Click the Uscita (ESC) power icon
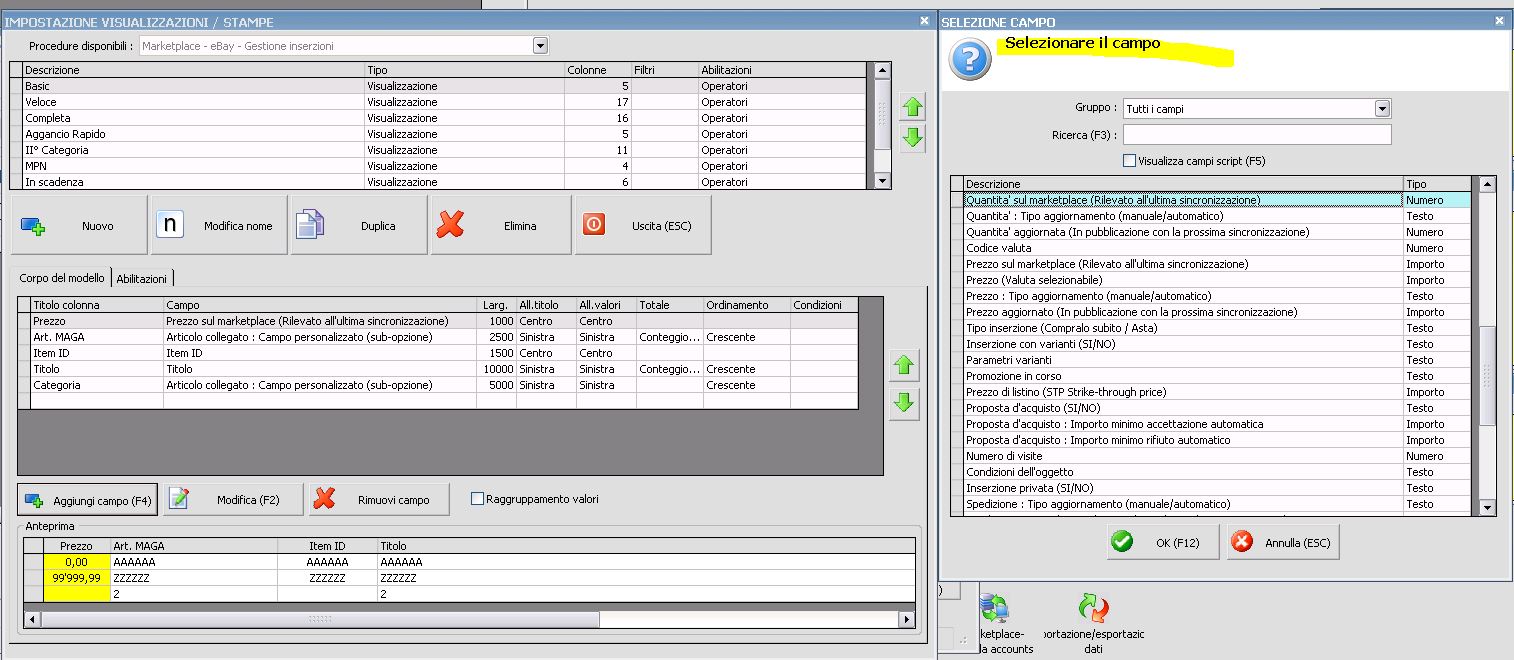This screenshot has height=660, width=1514. 594,226
